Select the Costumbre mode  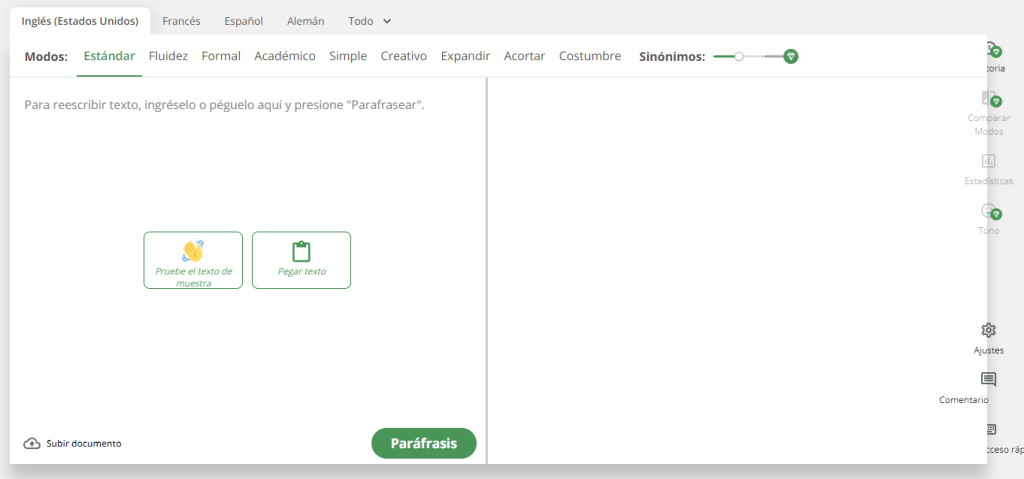click(x=590, y=56)
